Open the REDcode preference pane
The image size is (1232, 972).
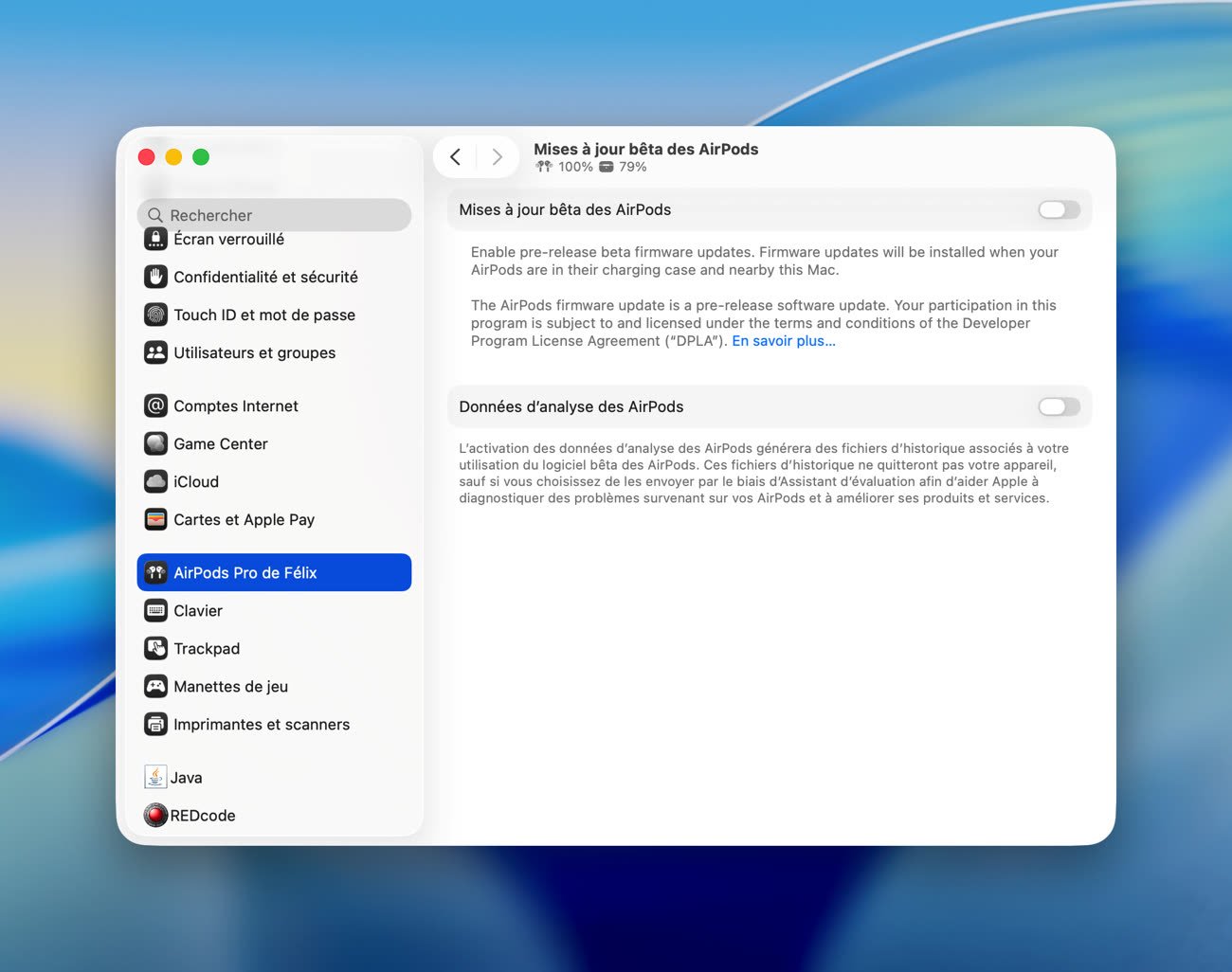(x=274, y=815)
